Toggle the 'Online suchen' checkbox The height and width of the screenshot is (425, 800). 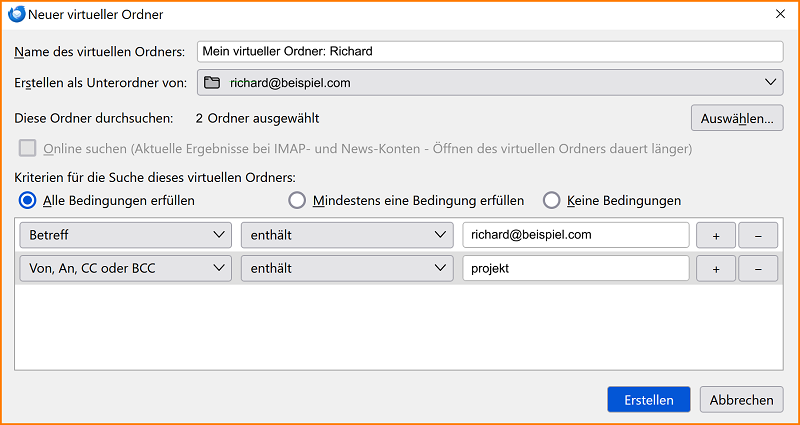click(28, 149)
